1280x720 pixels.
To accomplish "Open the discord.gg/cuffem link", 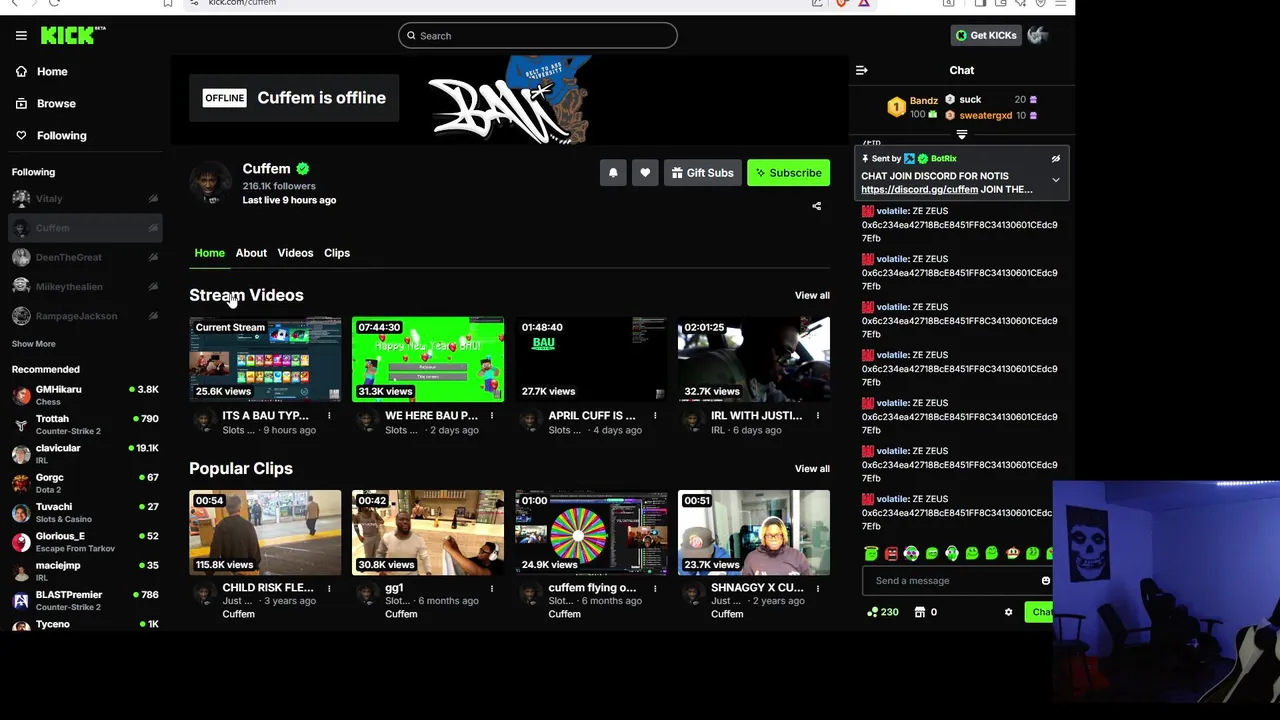I will 919,190.
